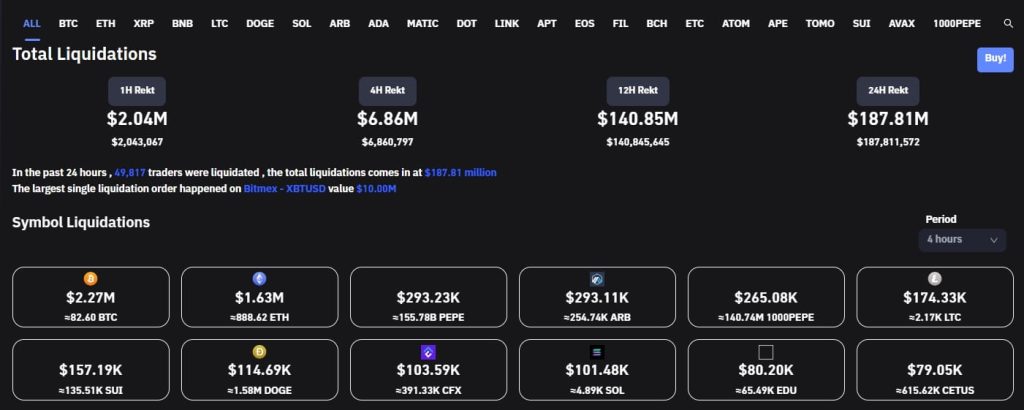
Task: Click the Buy! button
Action: pos(995,59)
